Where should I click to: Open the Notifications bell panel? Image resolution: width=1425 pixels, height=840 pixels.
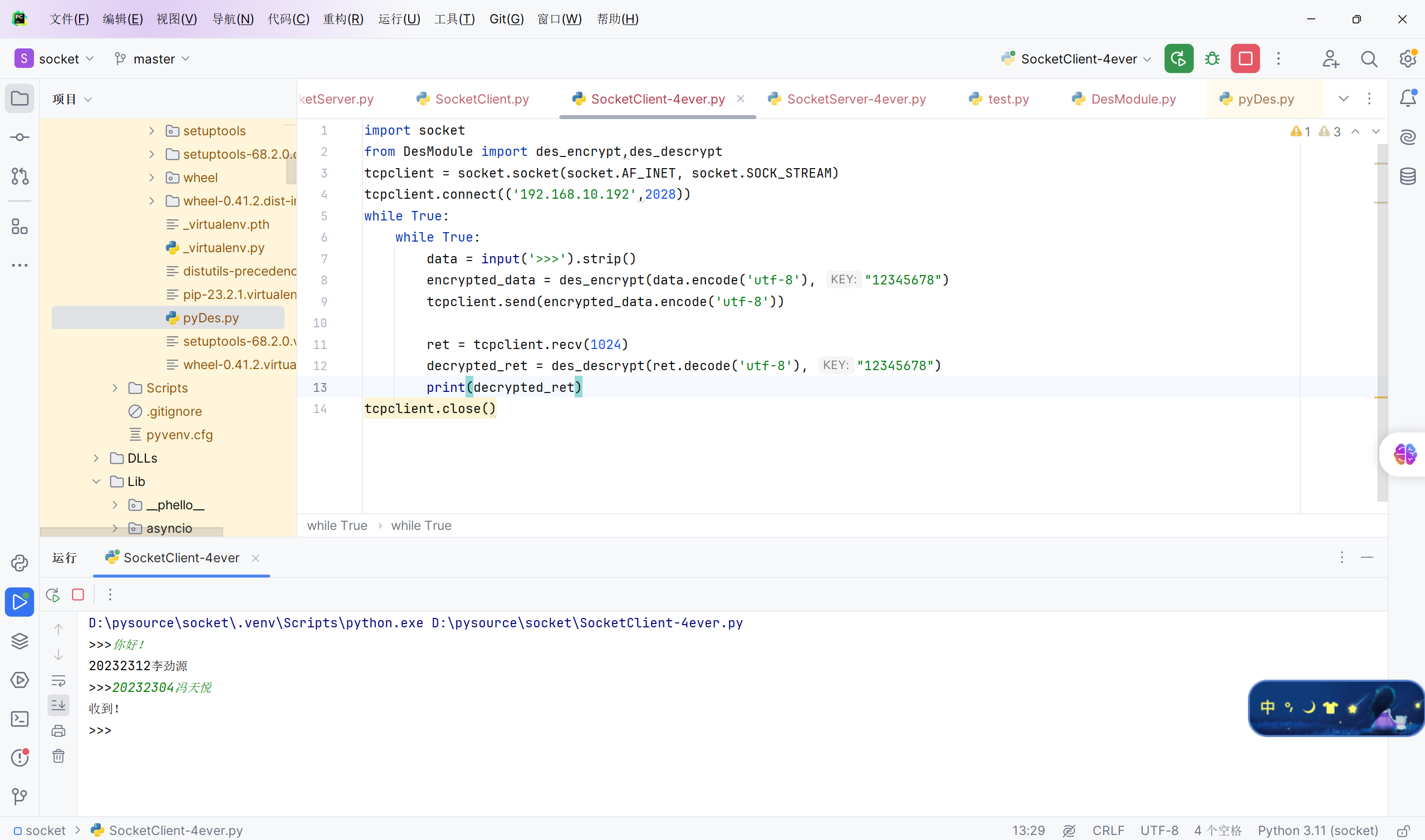[1407, 99]
